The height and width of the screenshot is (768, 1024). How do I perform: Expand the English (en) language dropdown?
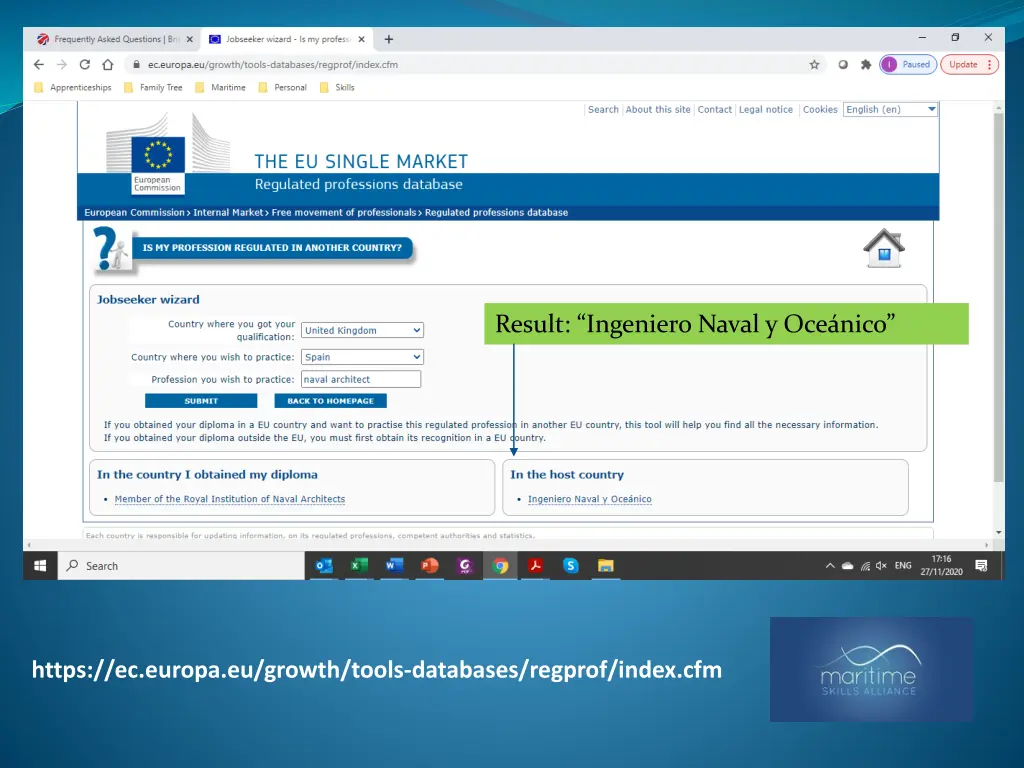coord(891,110)
